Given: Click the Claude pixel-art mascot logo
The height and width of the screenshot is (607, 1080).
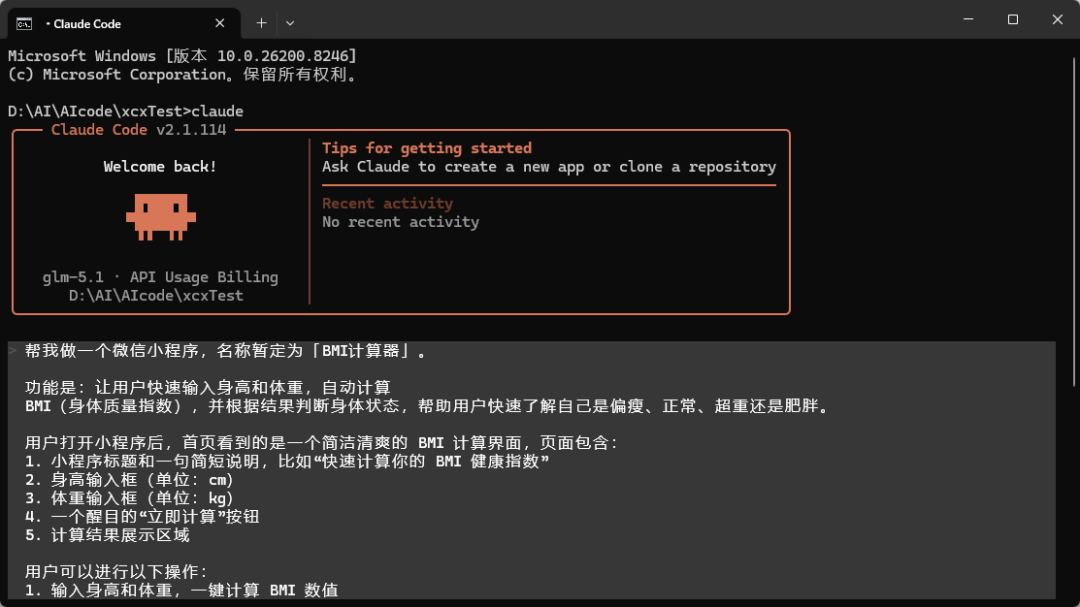Looking at the screenshot, I should pyautogui.click(x=160, y=215).
